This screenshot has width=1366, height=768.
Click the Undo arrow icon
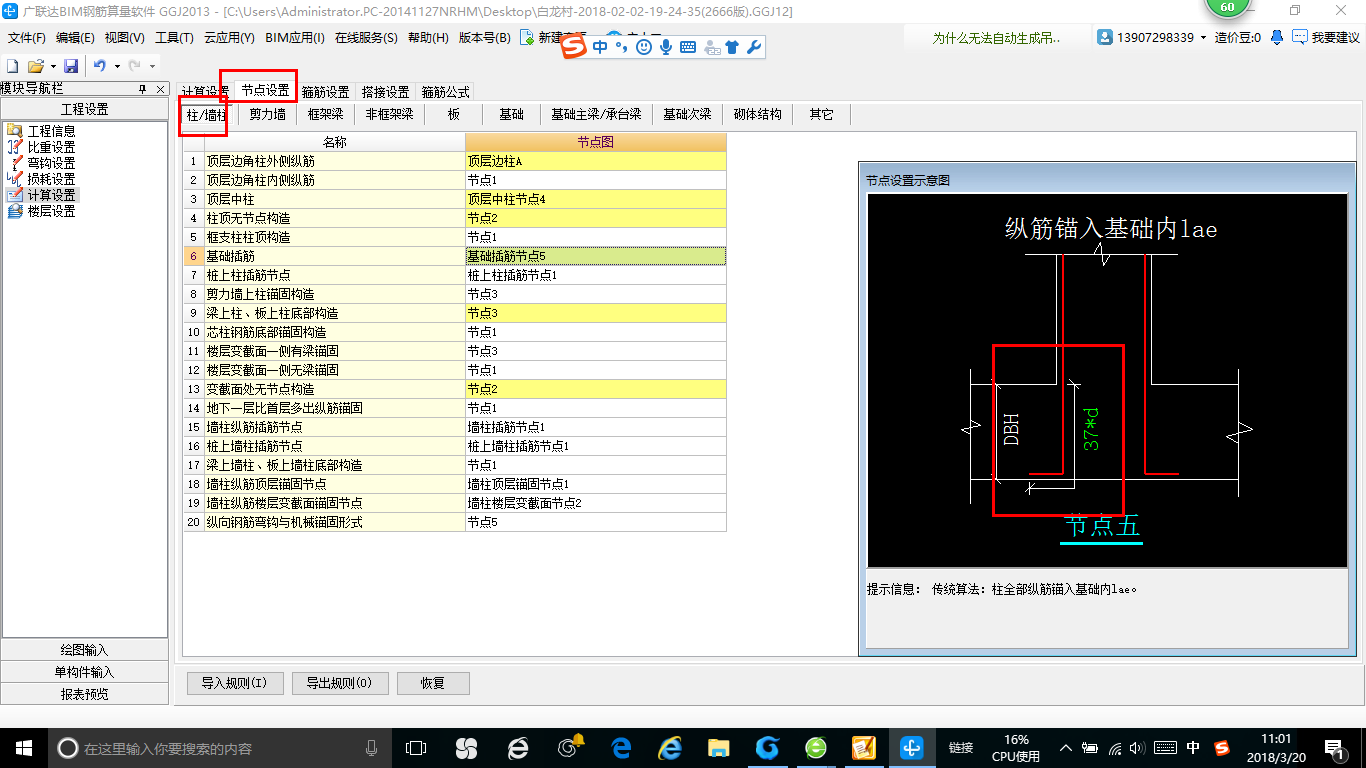point(100,66)
